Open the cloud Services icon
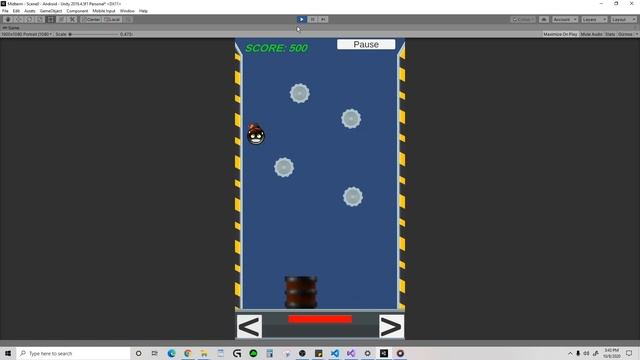The image size is (640, 360). point(544,19)
